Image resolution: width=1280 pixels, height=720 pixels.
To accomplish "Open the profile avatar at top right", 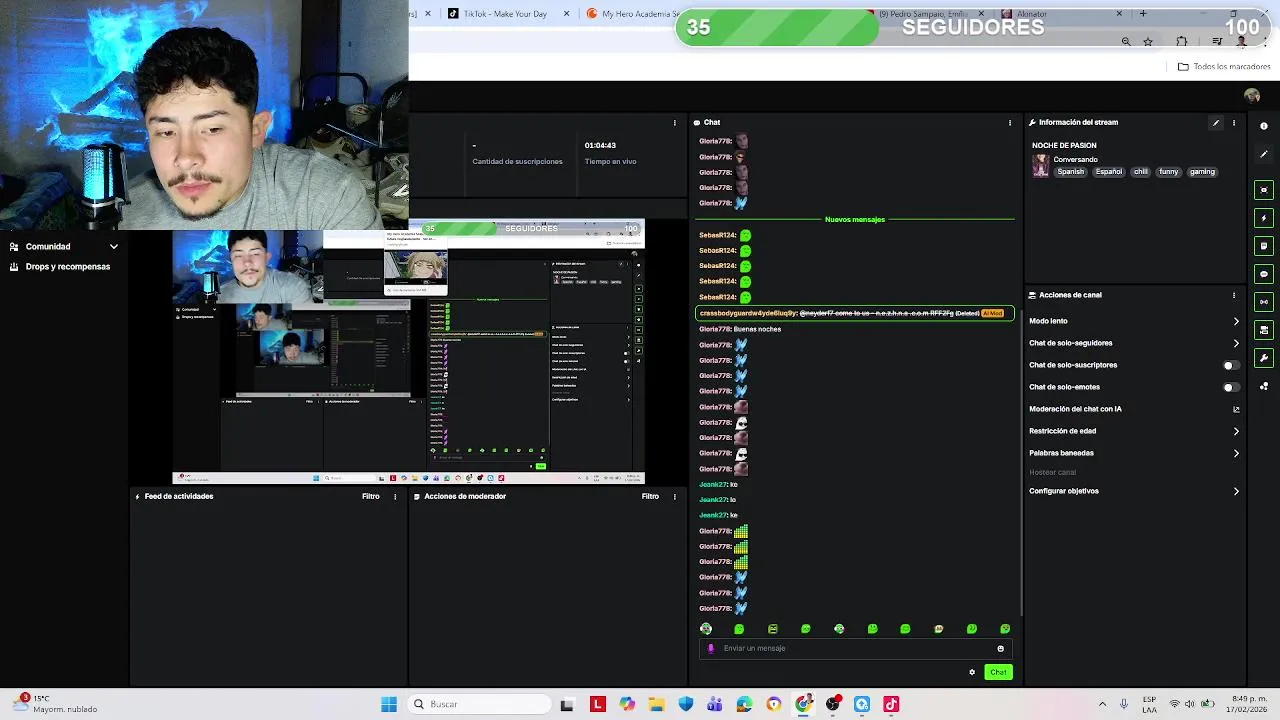I will coord(1252,96).
